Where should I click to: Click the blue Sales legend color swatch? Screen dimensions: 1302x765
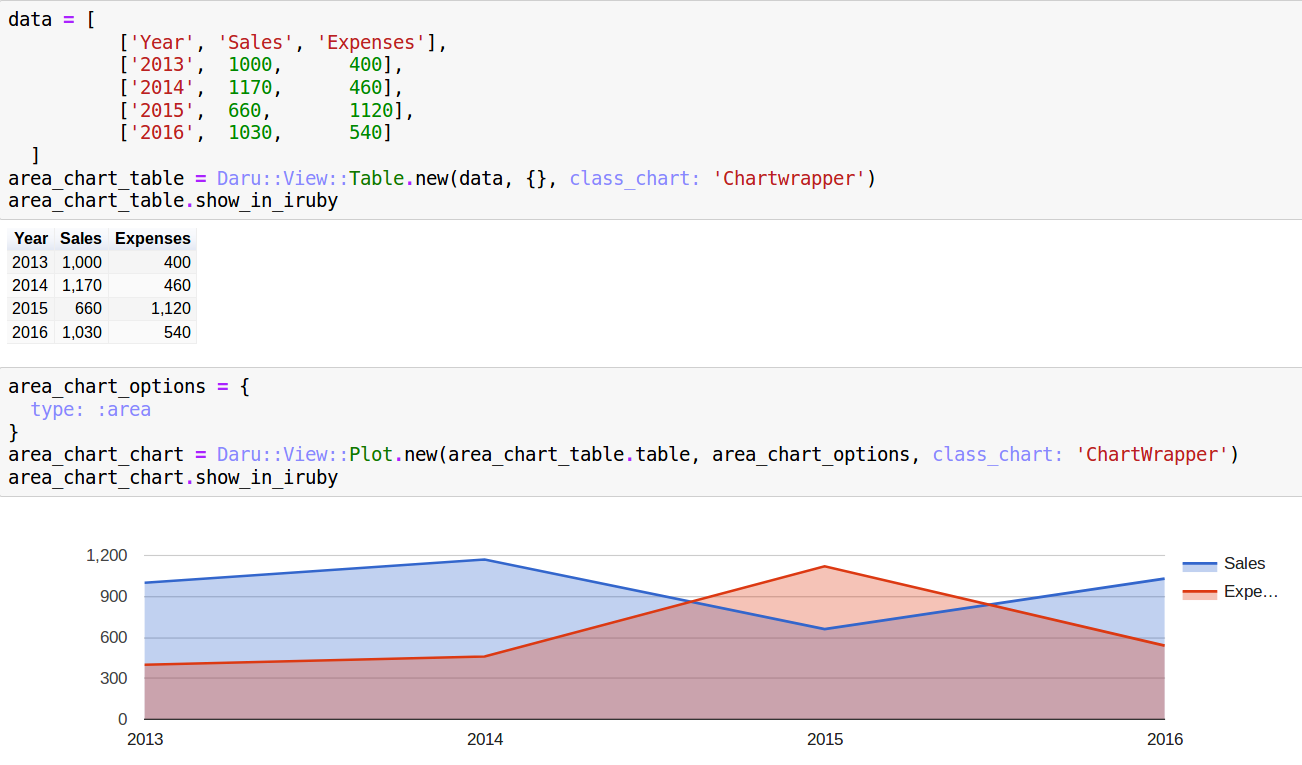[x=1199, y=565]
